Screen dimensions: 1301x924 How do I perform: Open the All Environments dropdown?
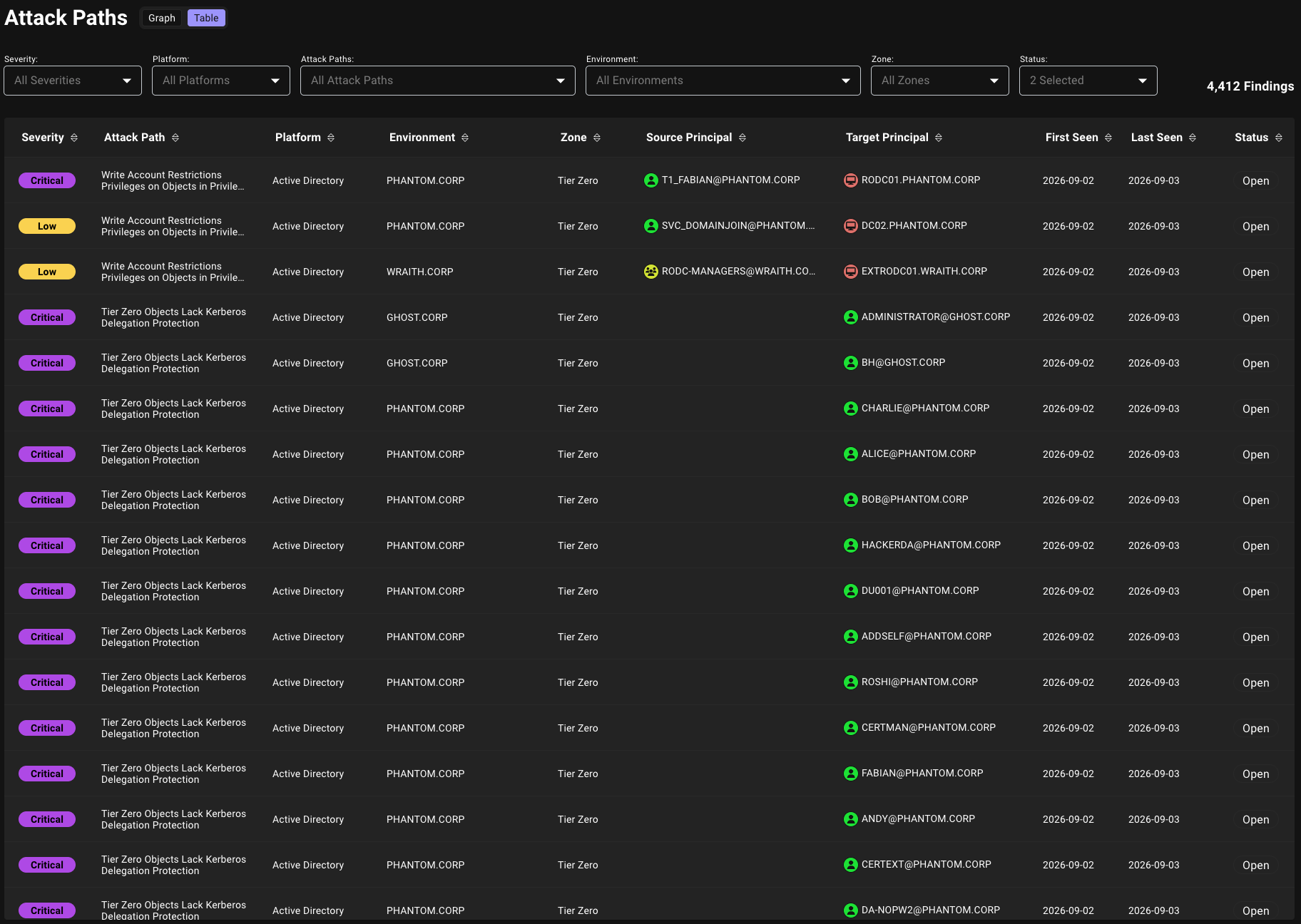723,81
